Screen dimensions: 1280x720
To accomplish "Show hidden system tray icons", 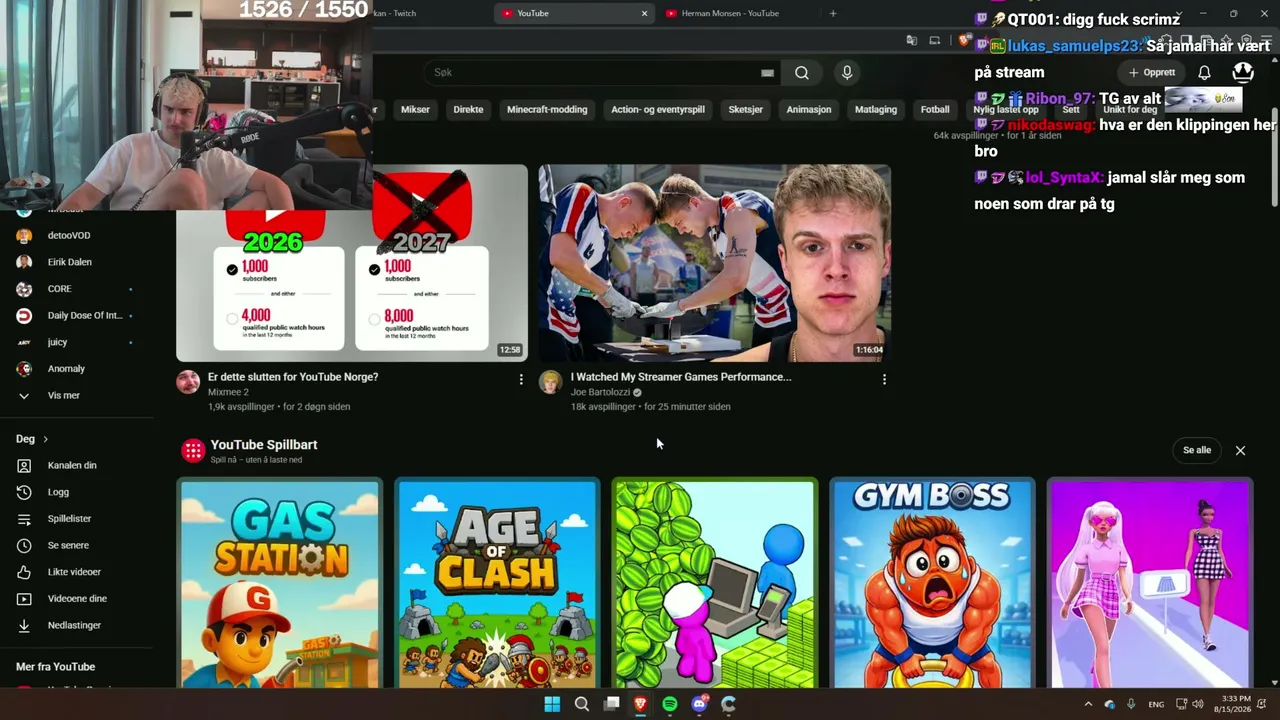I will [x=1088, y=704].
